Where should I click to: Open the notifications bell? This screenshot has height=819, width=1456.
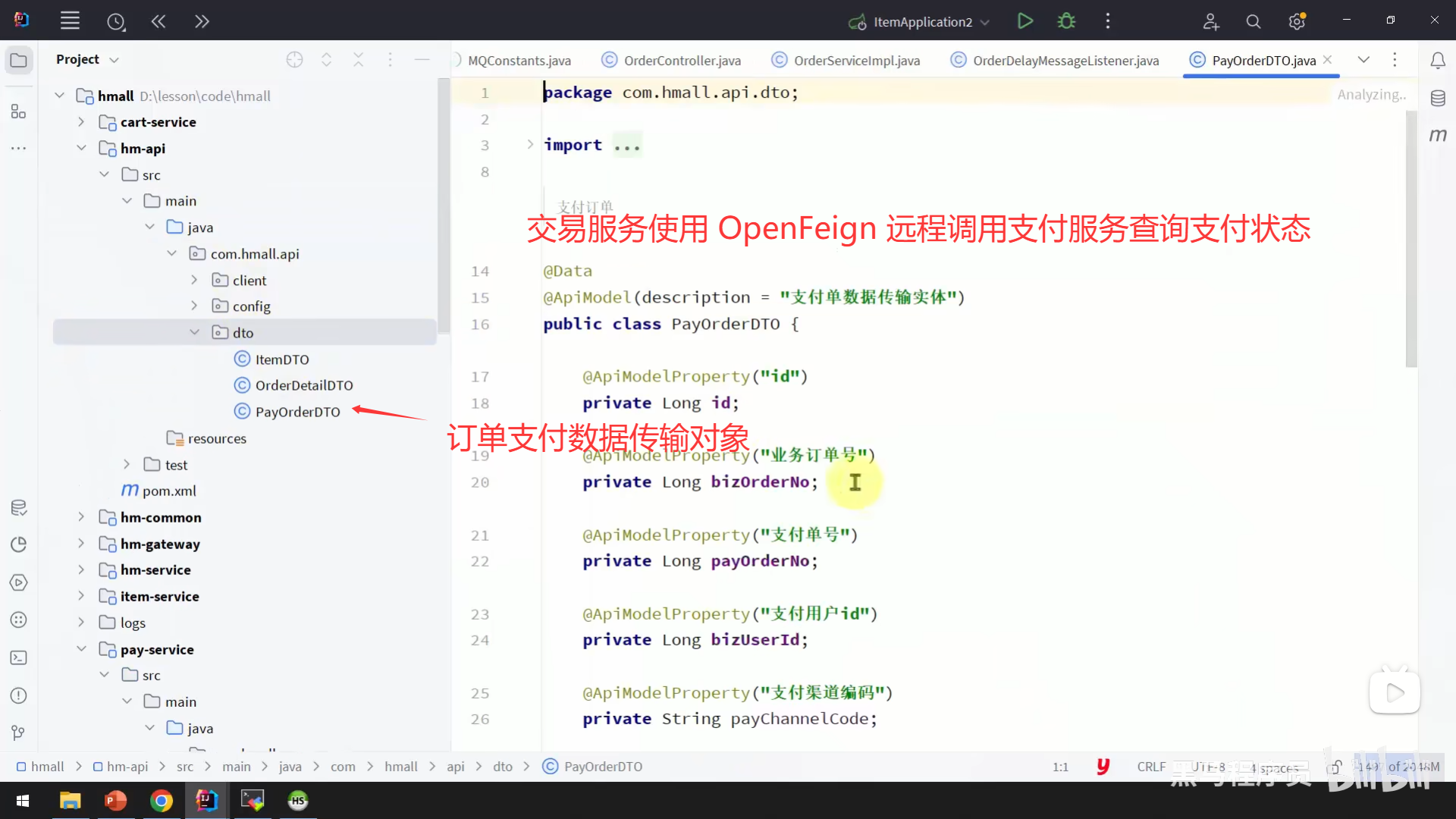(1438, 61)
